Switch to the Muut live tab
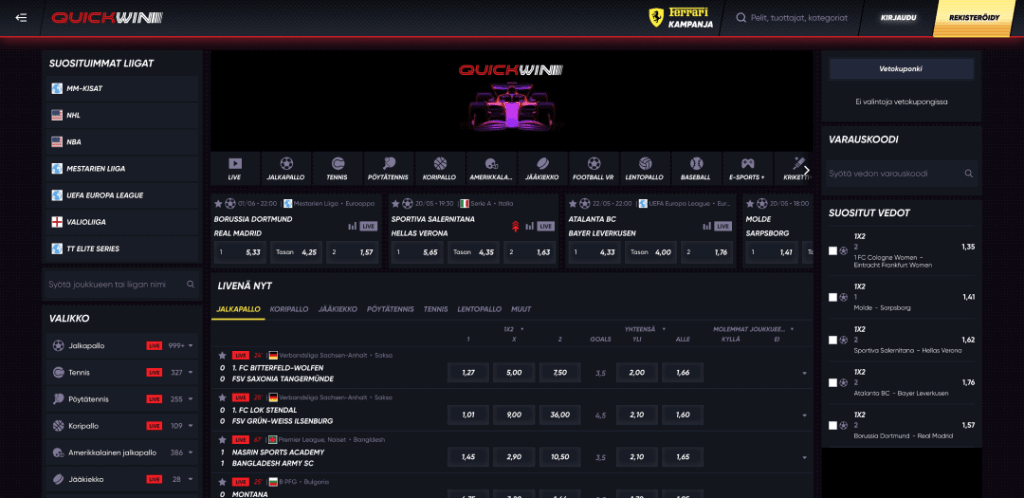Viewport: 1024px width, 498px height. click(x=521, y=309)
